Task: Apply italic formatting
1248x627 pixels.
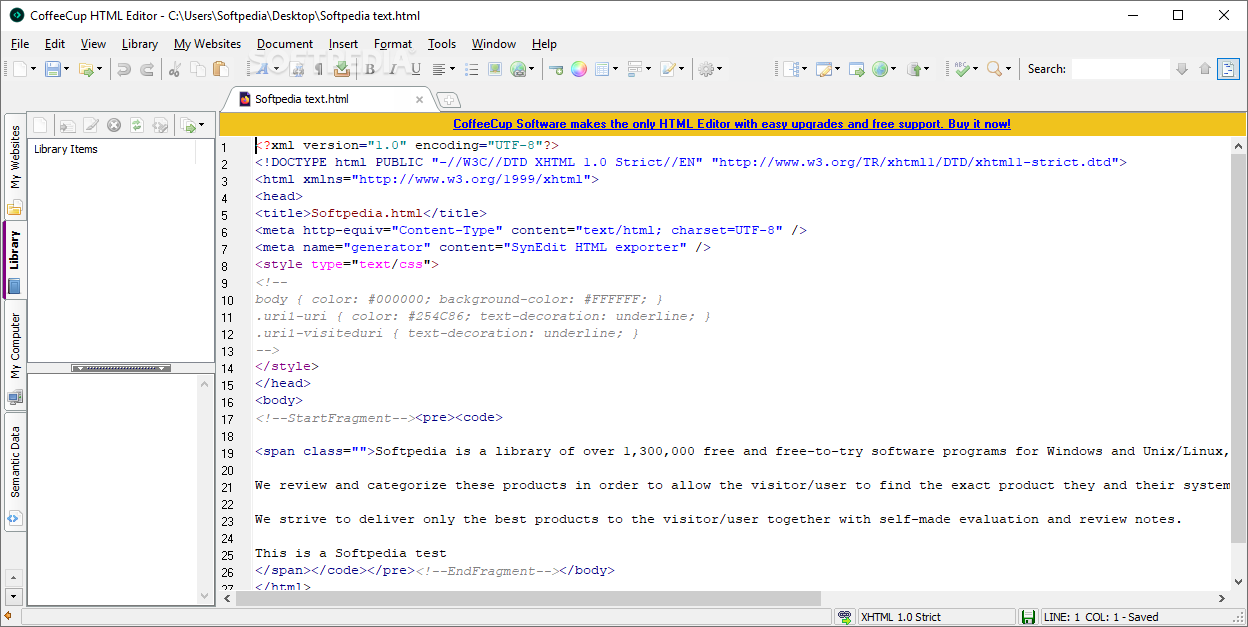Action: pyautogui.click(x=393, y=69)
